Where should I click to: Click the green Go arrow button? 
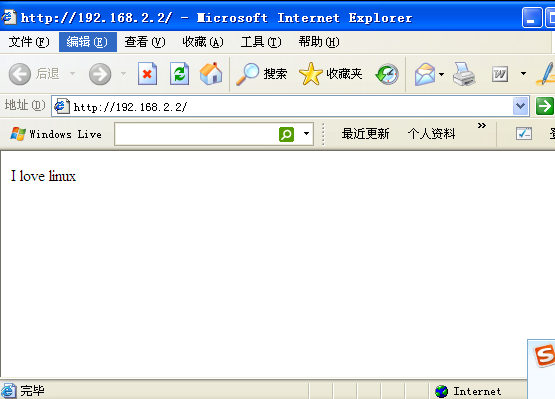pyautogui.click(x=544, y=106)
